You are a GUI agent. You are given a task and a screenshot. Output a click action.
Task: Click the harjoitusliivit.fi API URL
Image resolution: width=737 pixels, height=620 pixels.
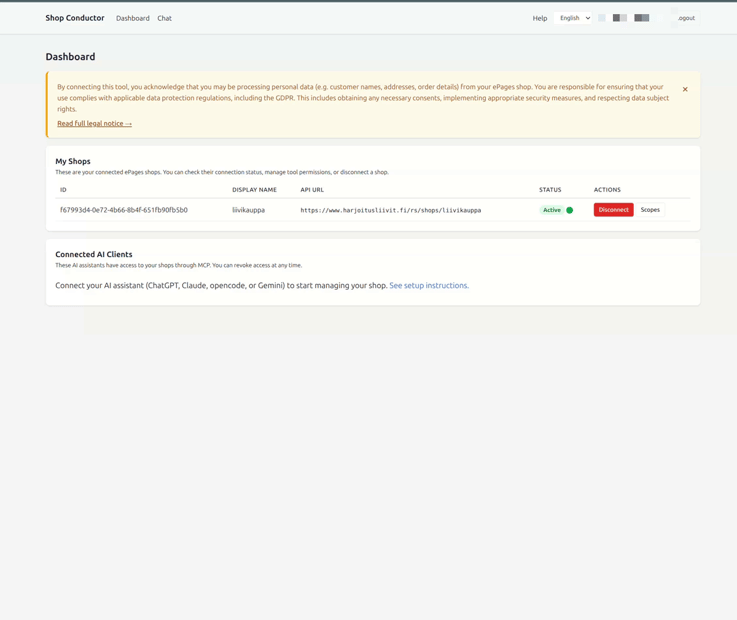pos(391,210)
